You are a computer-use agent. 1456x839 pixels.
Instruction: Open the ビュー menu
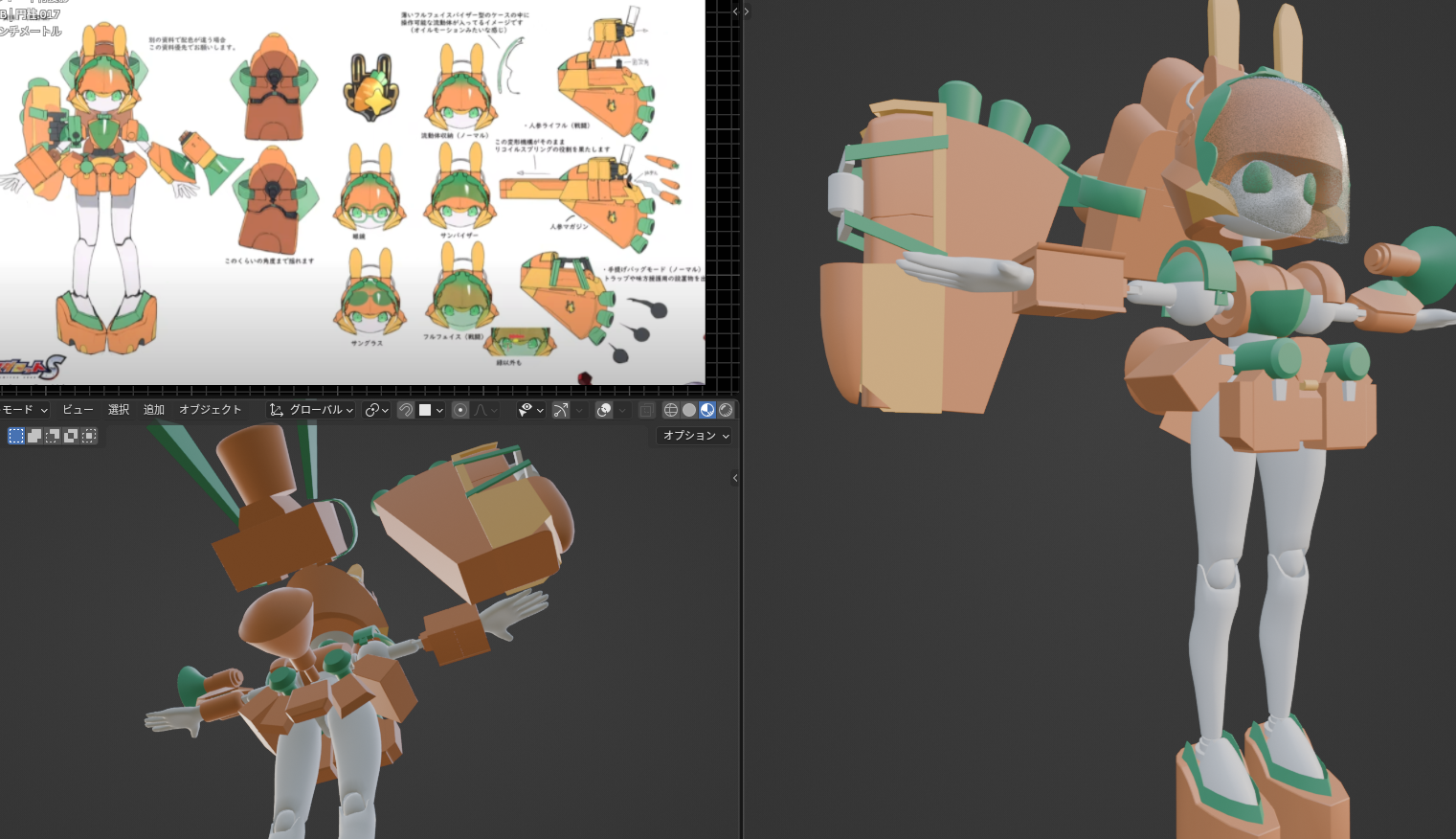78,410
